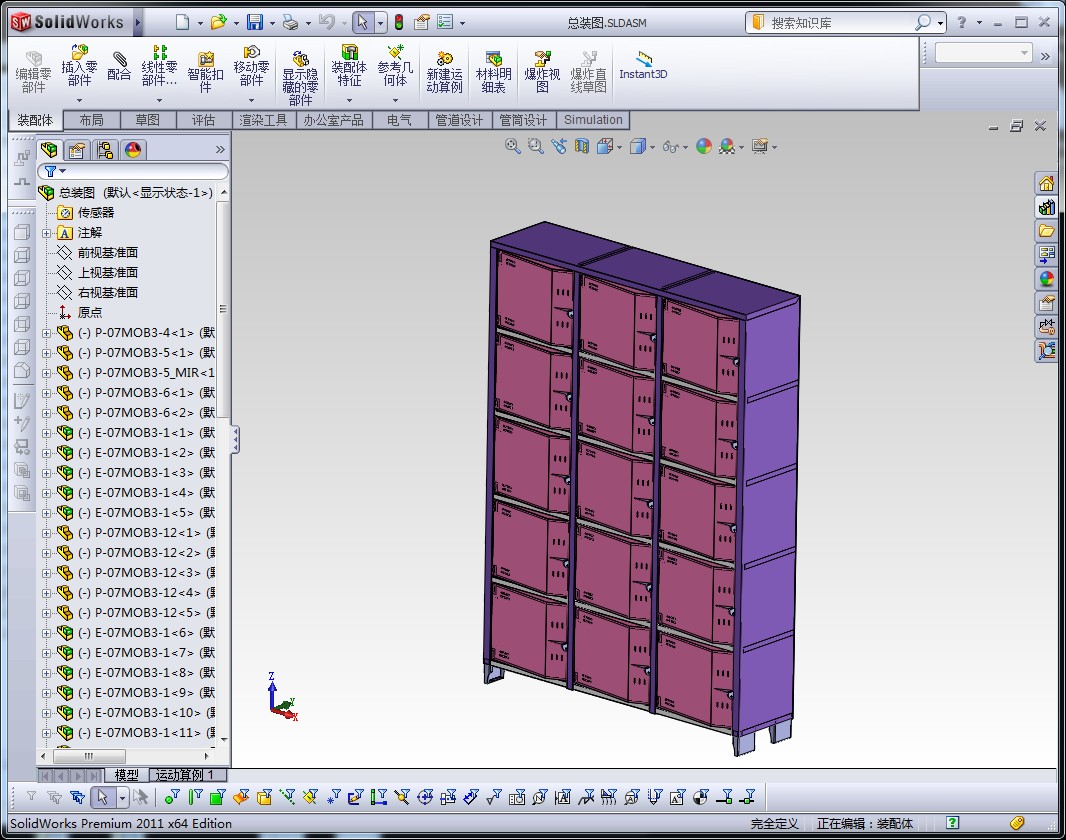This screenshot has height=840, width=1066.
Task: Click the Print icon
Action: tap(291, 22)
